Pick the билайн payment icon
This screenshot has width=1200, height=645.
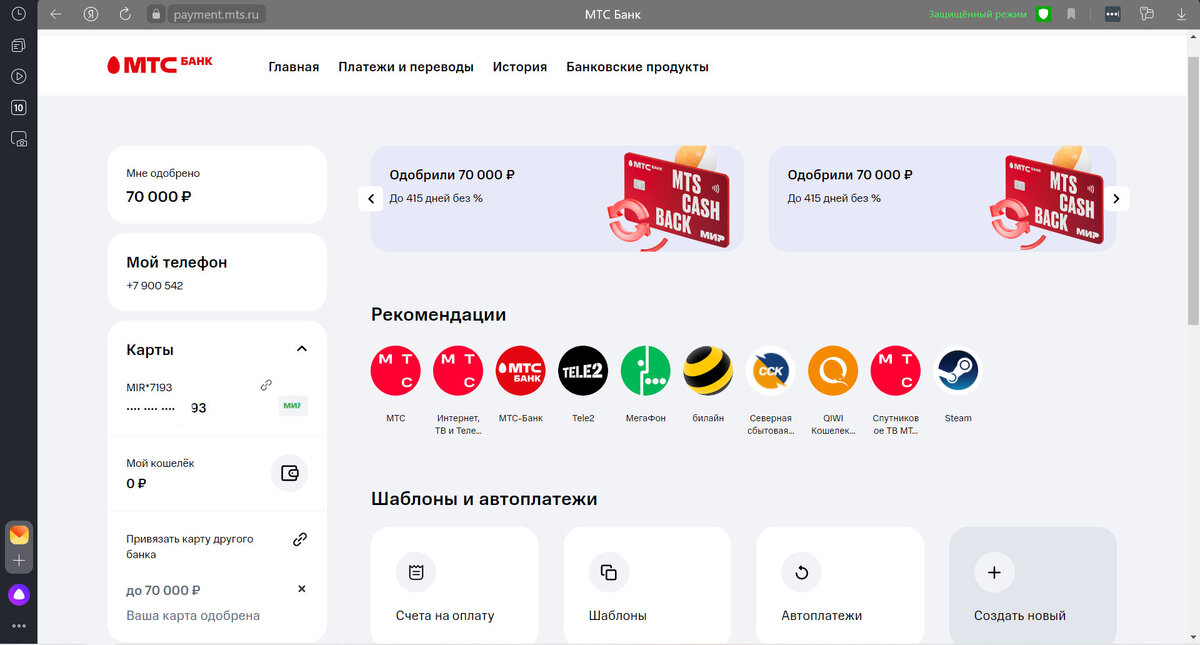[708, 371]
